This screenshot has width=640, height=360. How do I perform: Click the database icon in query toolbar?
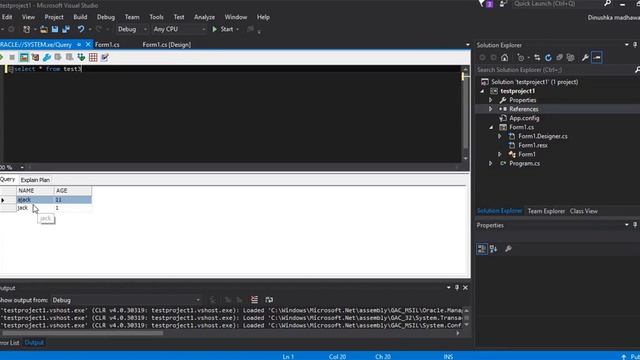tap(36, 58)
